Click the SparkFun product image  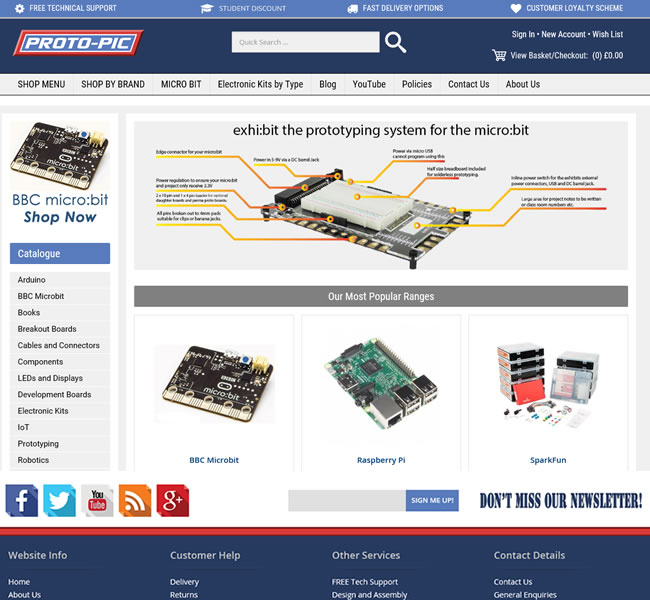coord(548,384)
